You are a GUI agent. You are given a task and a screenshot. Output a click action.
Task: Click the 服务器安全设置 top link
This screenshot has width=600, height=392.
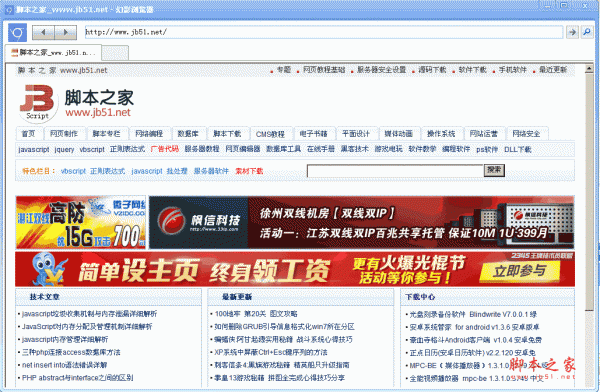click(382, 70)
